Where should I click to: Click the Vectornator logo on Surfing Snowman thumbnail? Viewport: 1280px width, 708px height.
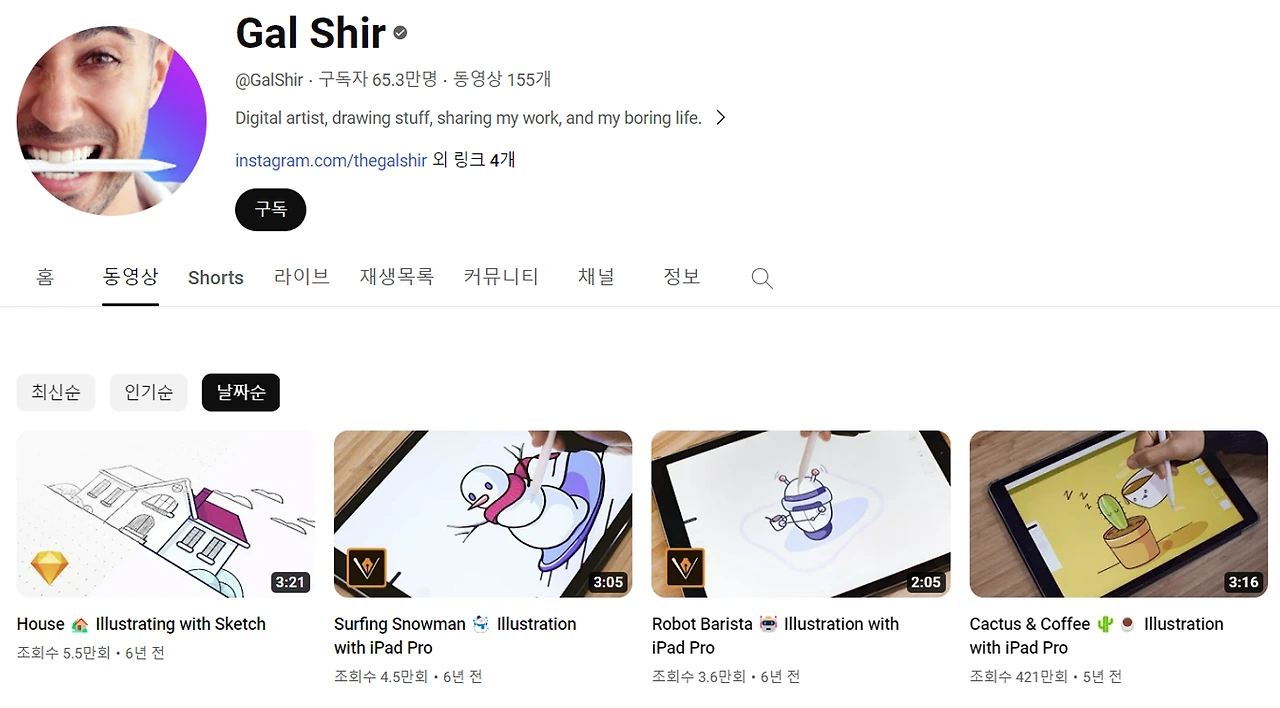click(x=366, y=568)
